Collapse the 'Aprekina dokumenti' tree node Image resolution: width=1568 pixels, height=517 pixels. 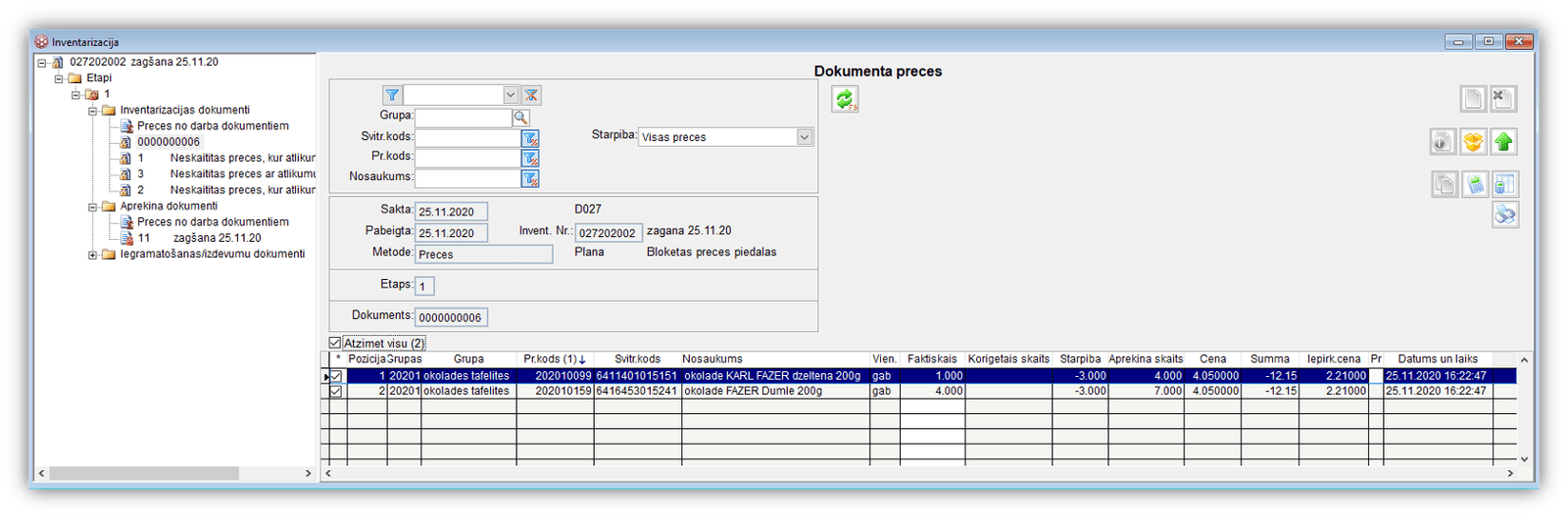pos(93,207)
